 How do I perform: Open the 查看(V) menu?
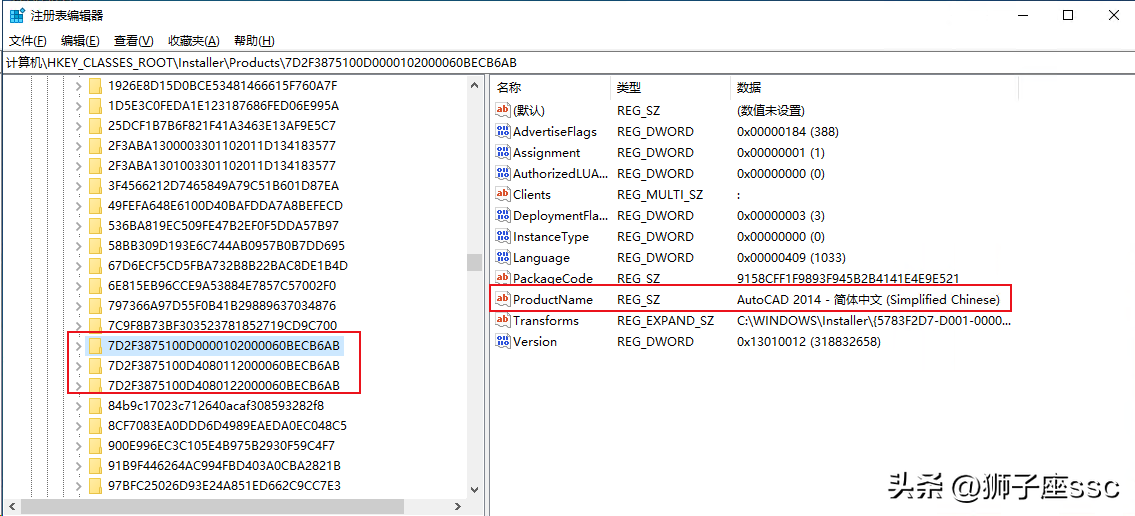pyautogui.click(x=134, y=41)
